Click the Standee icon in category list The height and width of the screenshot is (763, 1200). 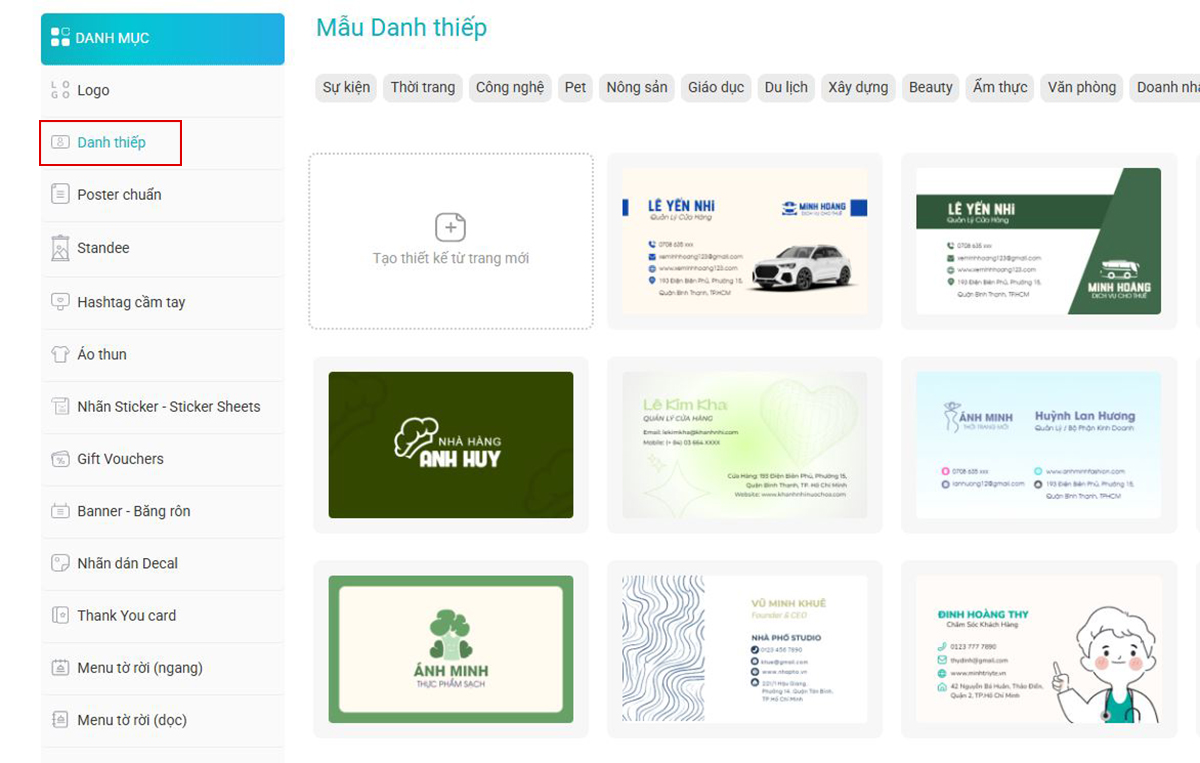[60, 248]
